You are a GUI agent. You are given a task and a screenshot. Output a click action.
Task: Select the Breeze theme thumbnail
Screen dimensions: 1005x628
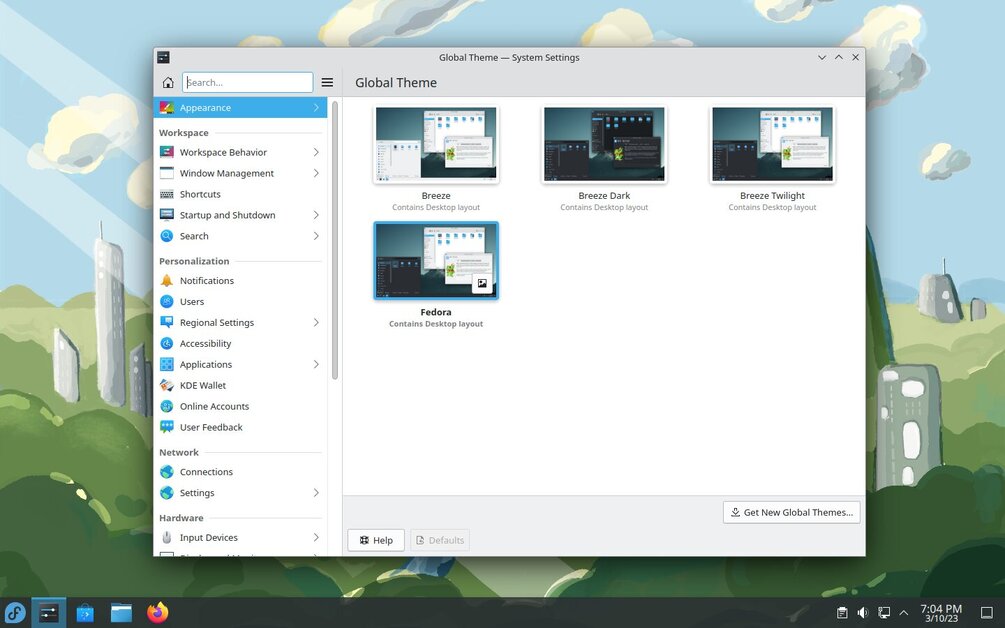436,144
